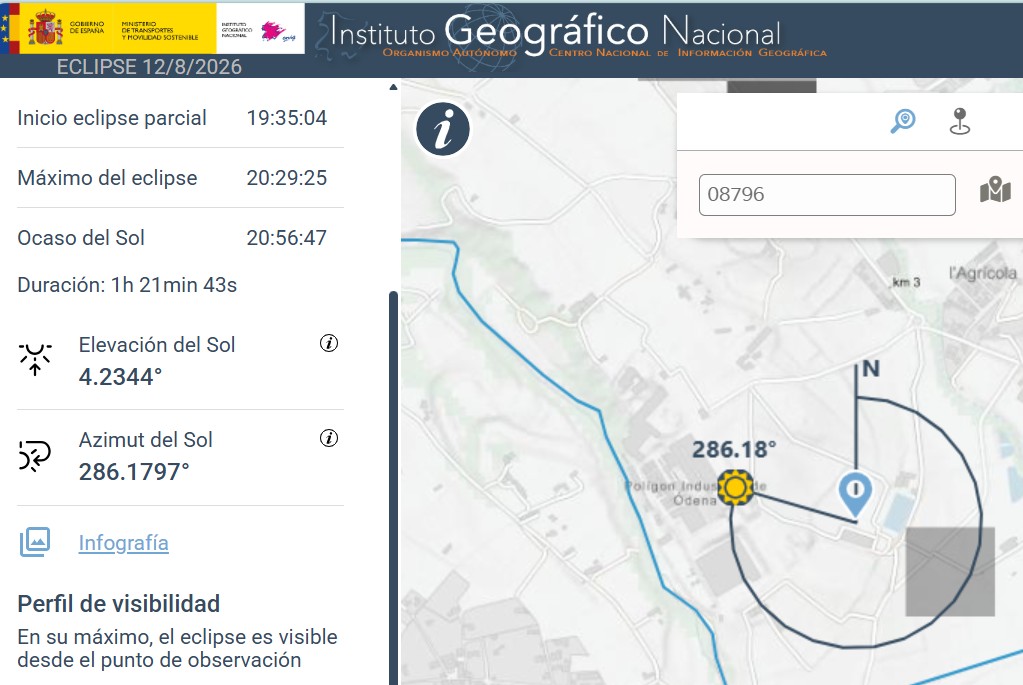
Task: Click the N north label on the map
Action: [871, 369]
